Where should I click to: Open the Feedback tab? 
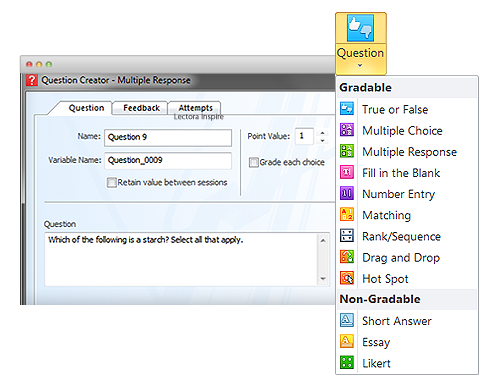point(141,108)
